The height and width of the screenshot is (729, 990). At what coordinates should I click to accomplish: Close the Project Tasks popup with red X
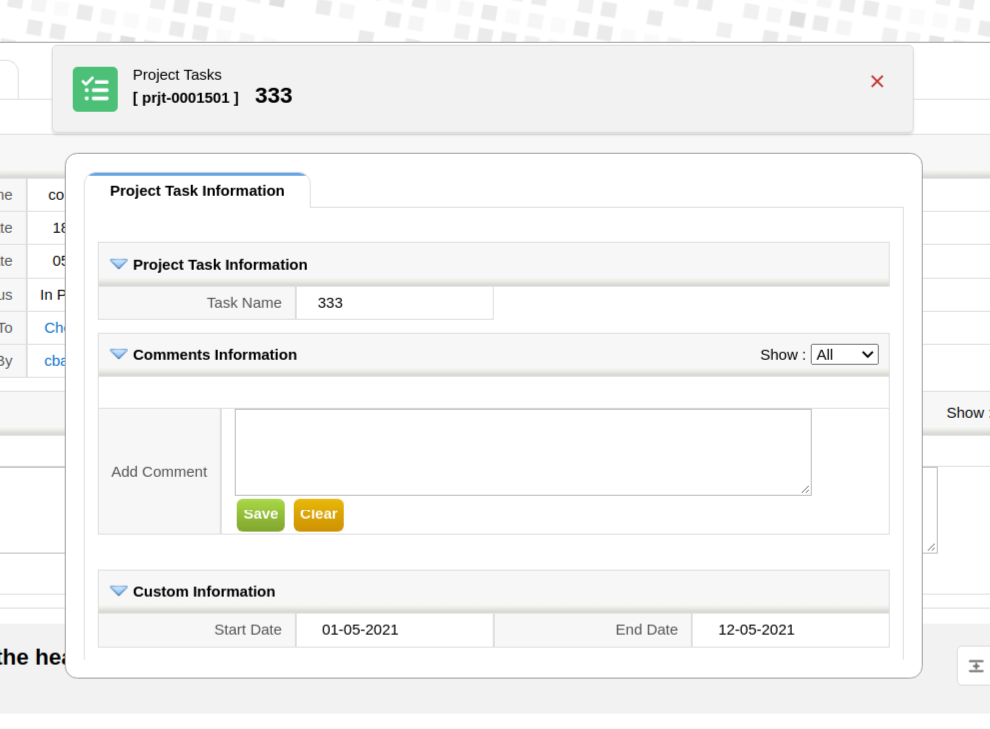click(x=877, y=82)
